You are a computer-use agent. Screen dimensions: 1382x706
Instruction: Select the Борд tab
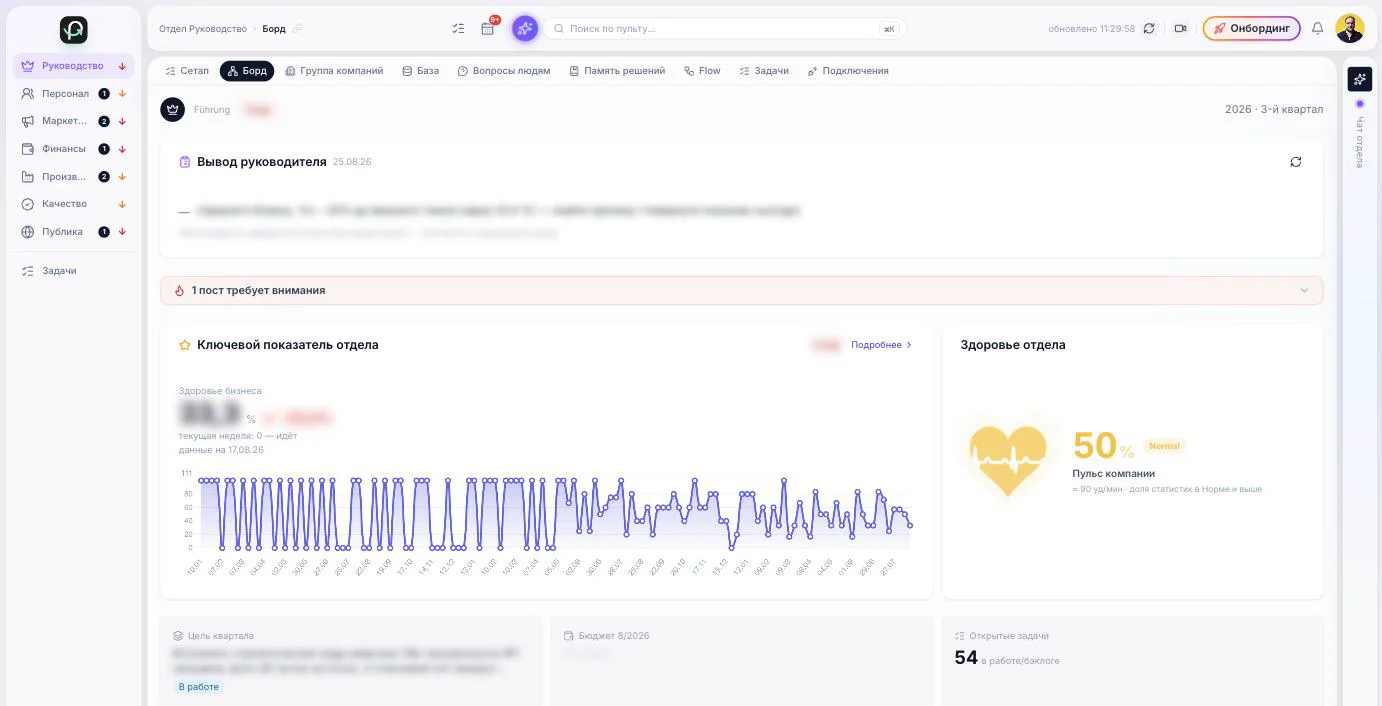tap(247, 71)
